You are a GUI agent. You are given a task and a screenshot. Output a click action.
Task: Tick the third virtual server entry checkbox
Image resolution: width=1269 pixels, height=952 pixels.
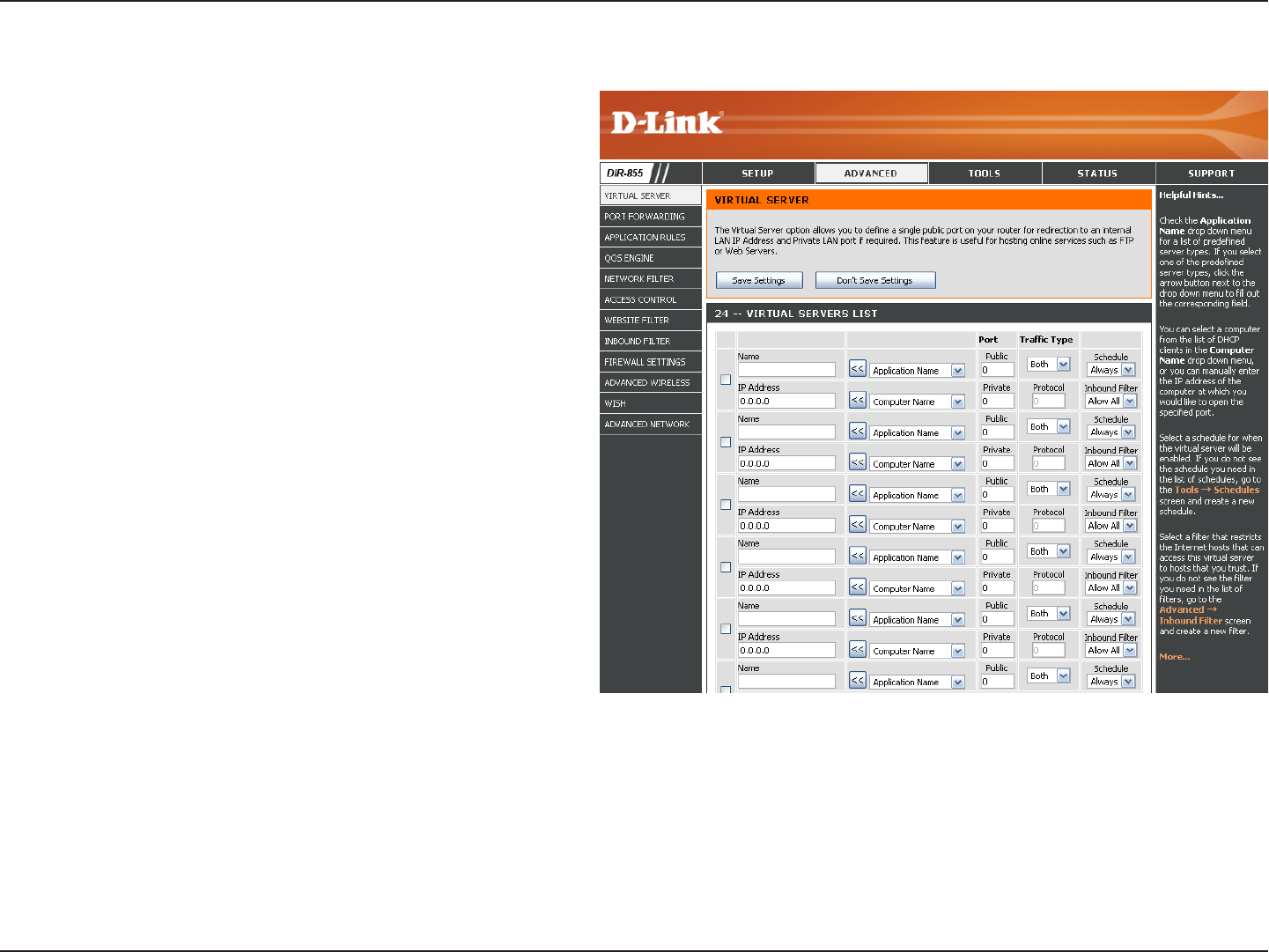[x=726, y=505]
